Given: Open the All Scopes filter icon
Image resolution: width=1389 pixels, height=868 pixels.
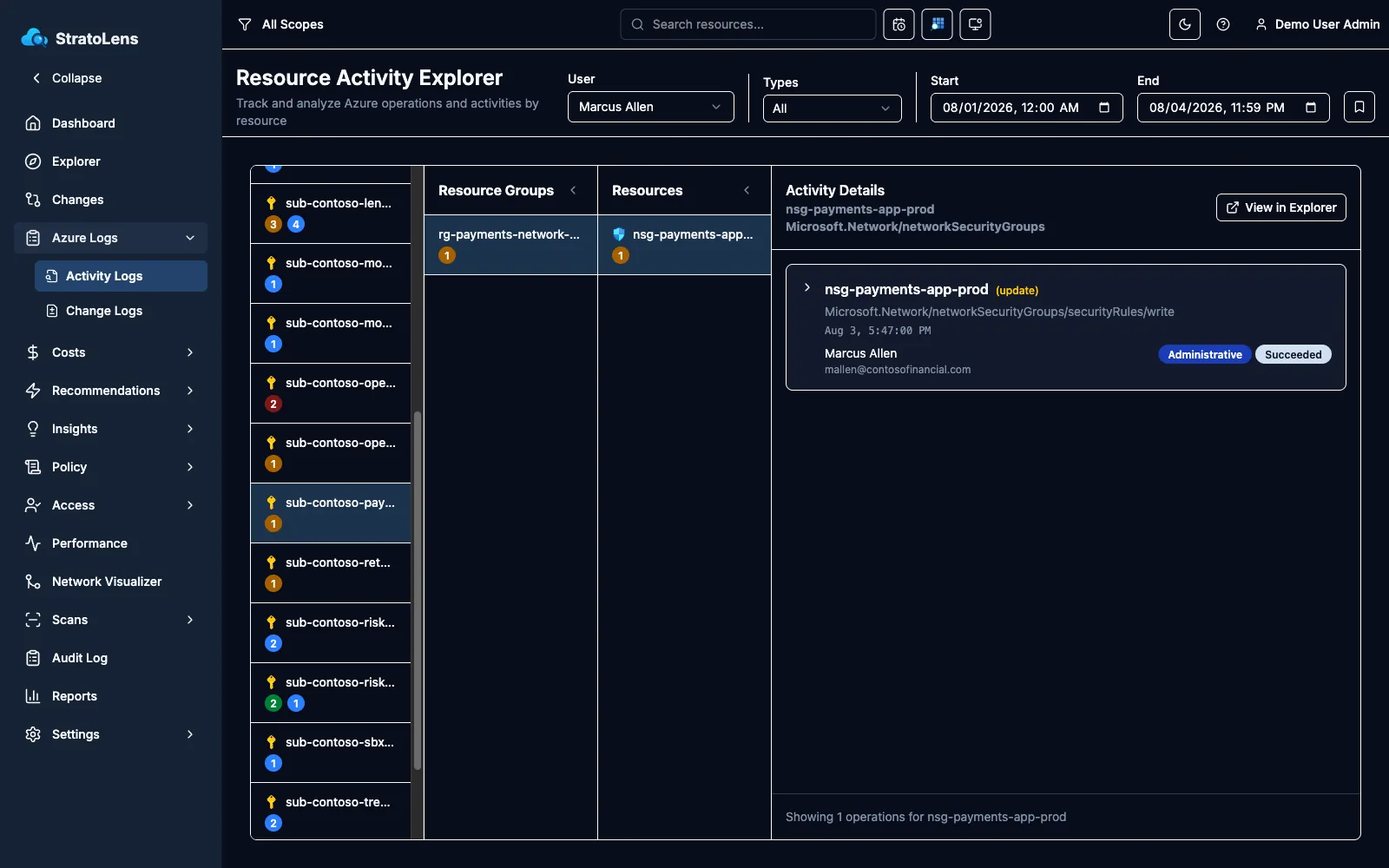Looking at the screenshot, I should (245, 24).
